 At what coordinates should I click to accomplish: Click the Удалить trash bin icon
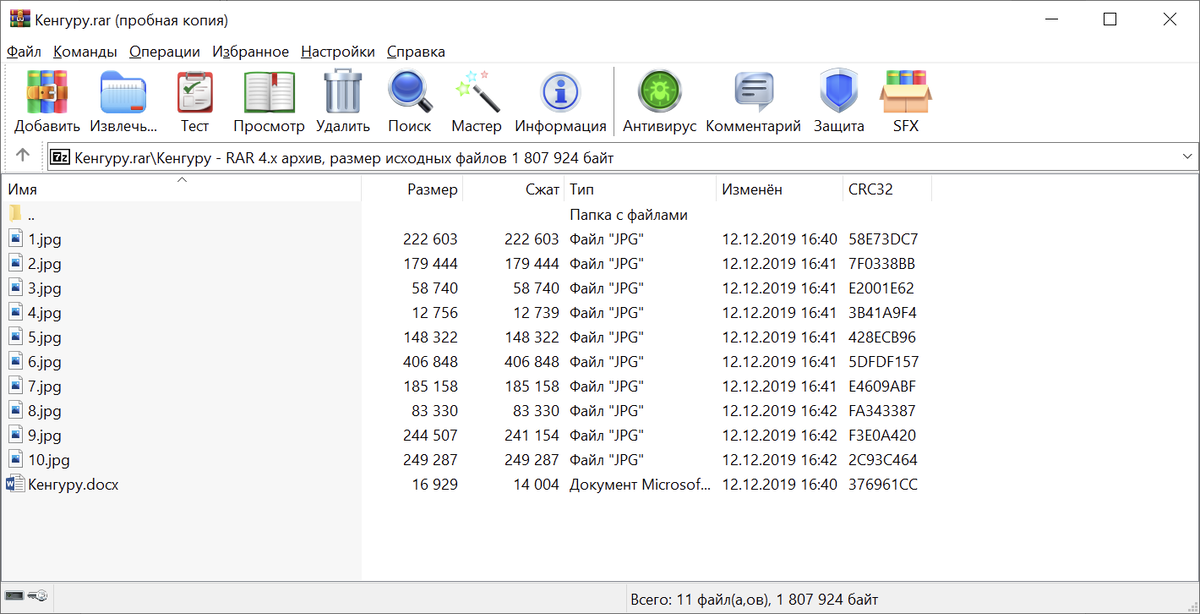click(x=343, y=92)
